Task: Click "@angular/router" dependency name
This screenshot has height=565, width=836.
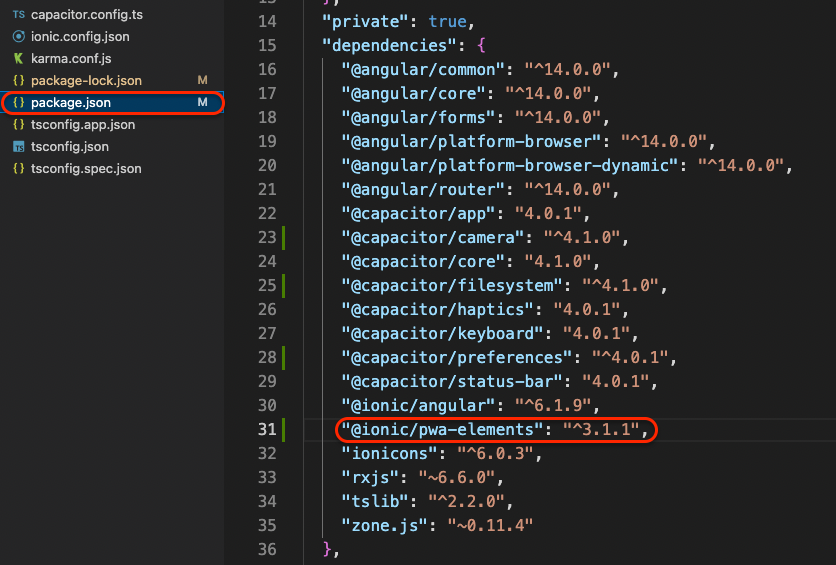Action: pos(423,189)
